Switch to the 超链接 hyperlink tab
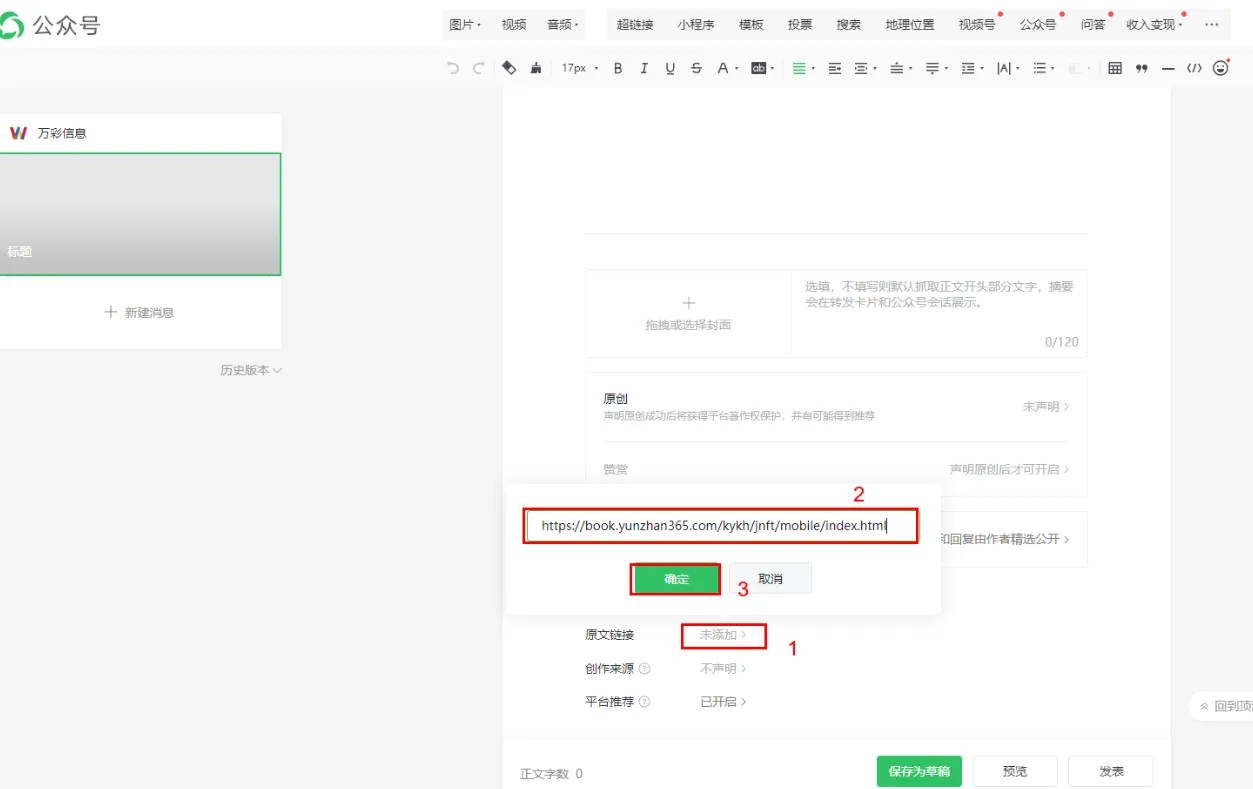1253x789 pixels. point(634,24)
